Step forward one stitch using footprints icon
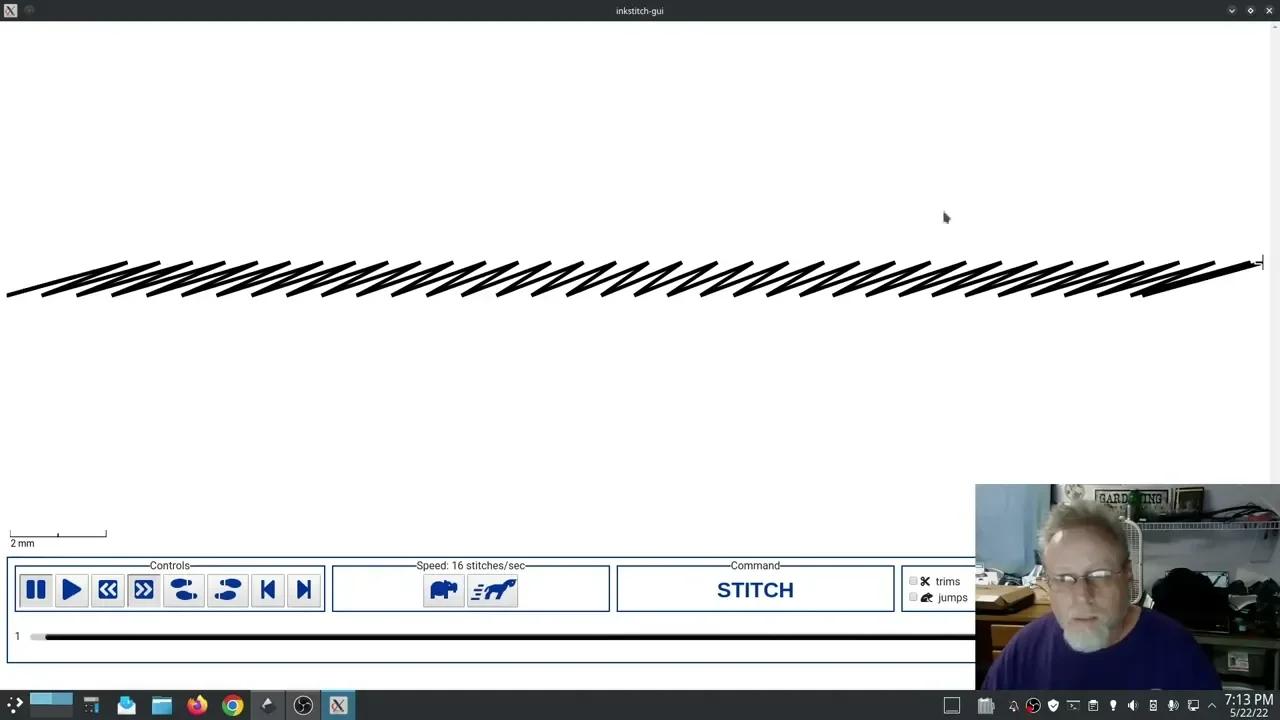 point(227,590)
